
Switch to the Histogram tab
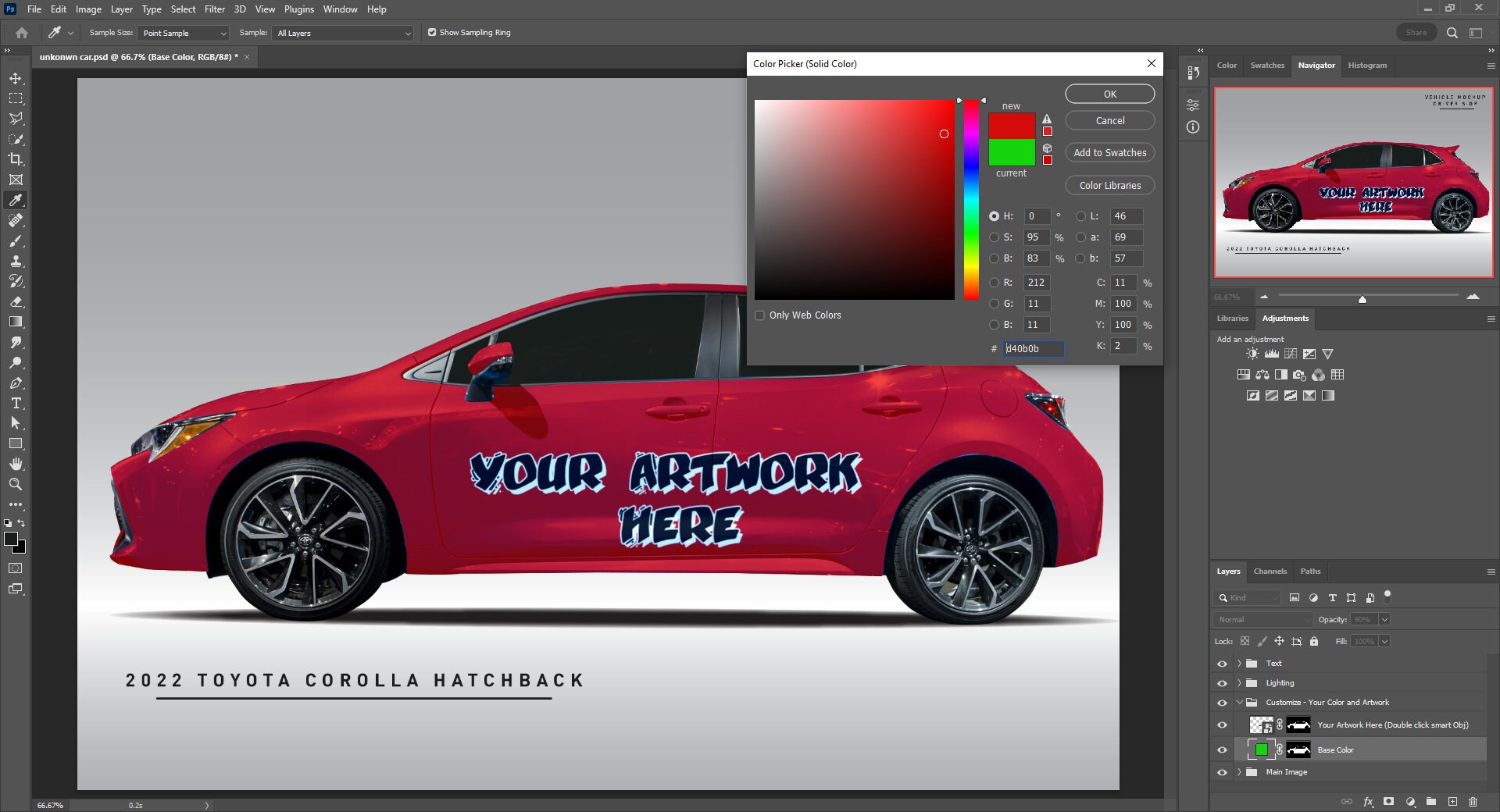tap(1366, 66)
